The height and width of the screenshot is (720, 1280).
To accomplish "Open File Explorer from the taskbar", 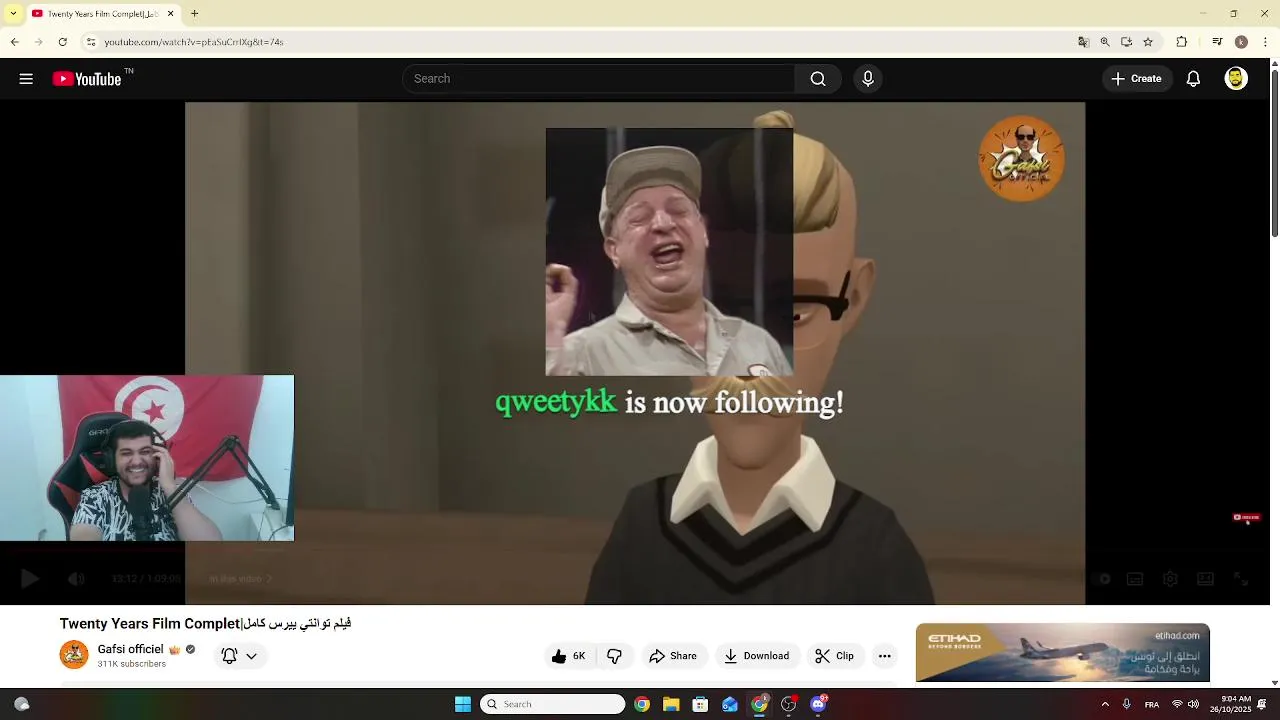I will coord(671,704).
